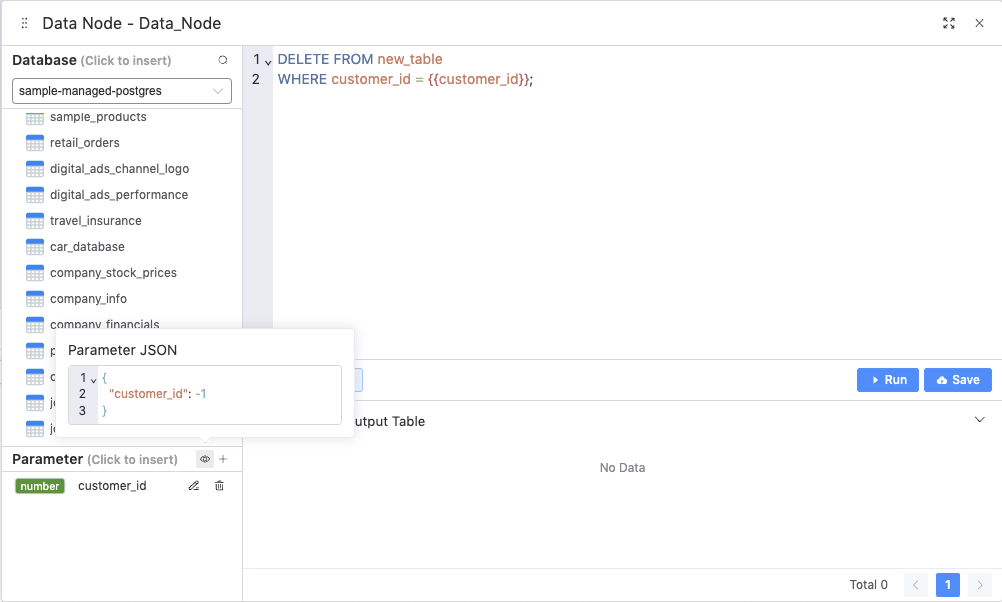
Task: Save the data node
Action: [x=957, y=380]
